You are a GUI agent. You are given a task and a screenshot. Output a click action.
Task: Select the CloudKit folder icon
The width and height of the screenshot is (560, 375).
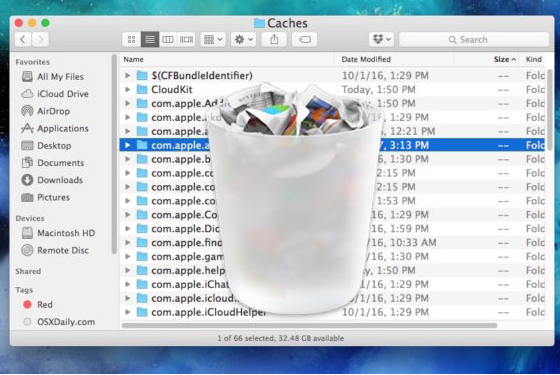[x=142, y=89]
